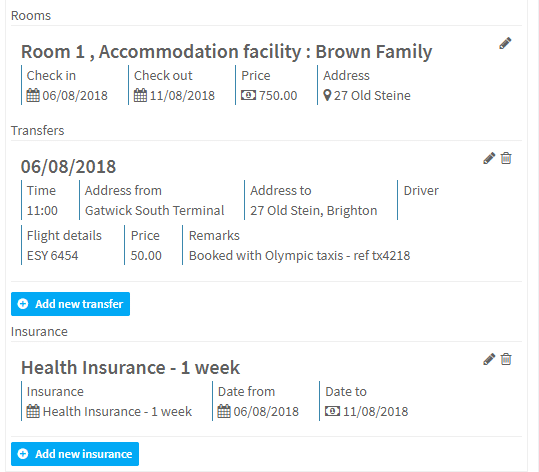This screenshot has height=472, width=539.
Task: Click the money icon beside 750.00
Action: pyautogui.click(x=248, y=95)
